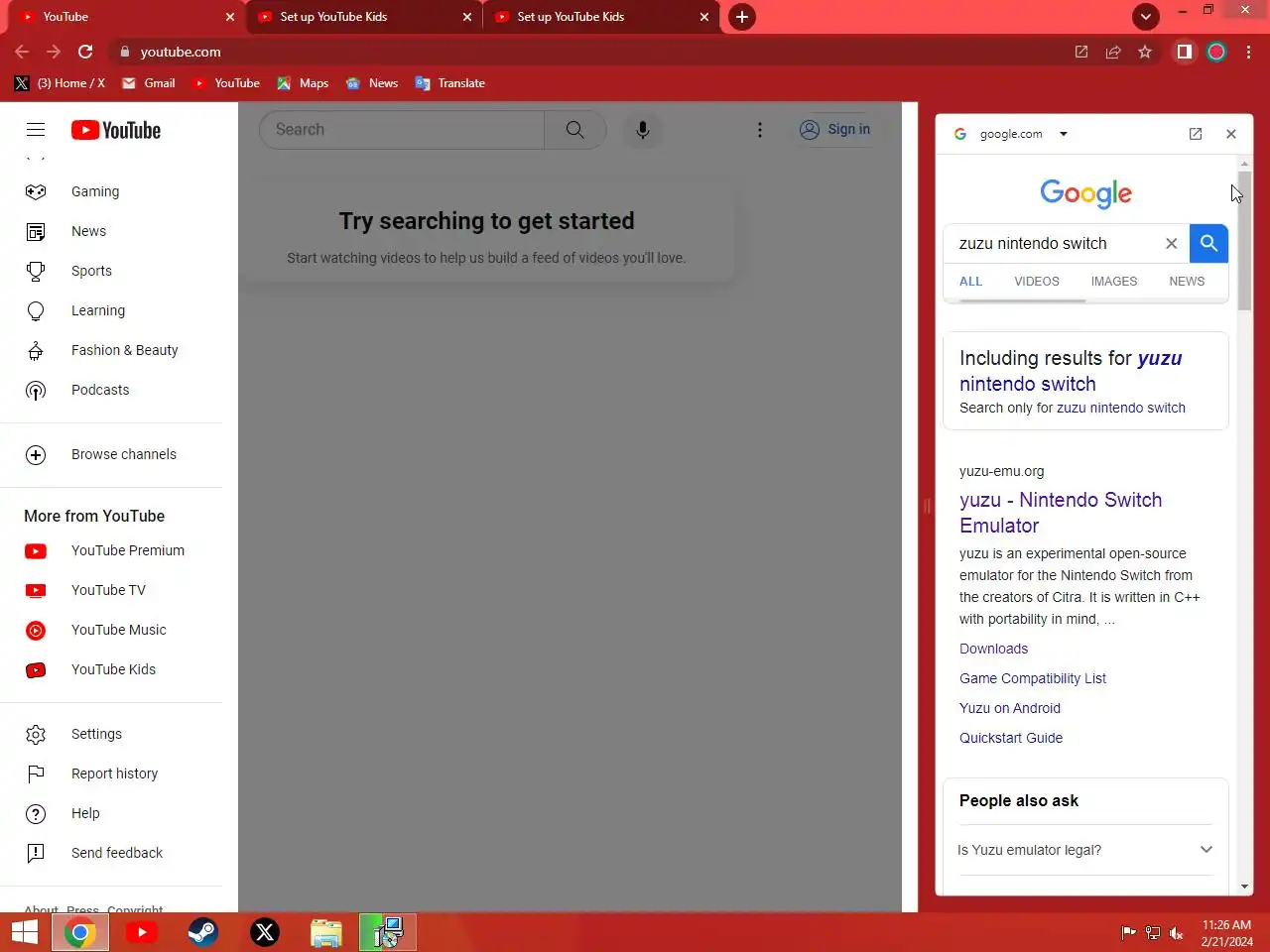Image resolution: width=1270 pixels, height=952 pixels.
Task: Open the Translate bookmark
Action: (x=450, y=83)
